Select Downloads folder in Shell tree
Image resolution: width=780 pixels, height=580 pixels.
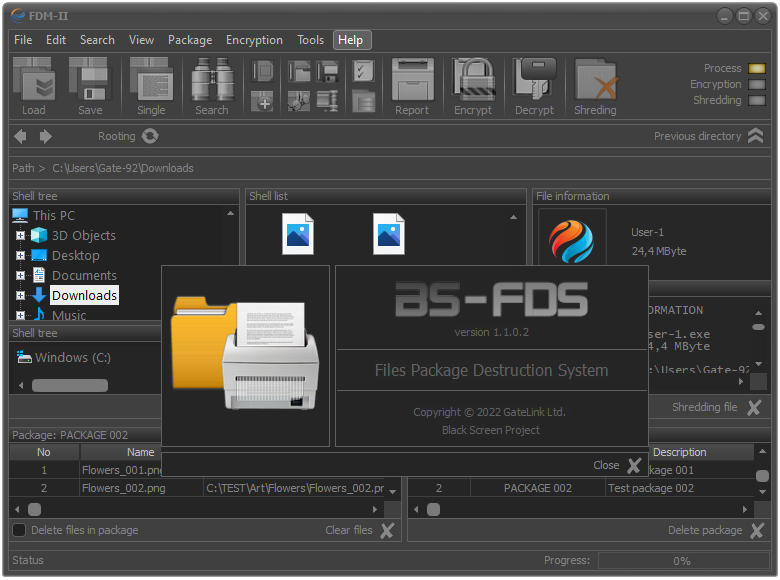(x=85, y=295)
